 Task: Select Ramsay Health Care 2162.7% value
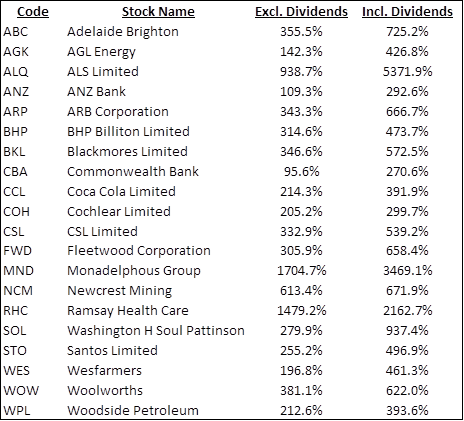point(407,311)
